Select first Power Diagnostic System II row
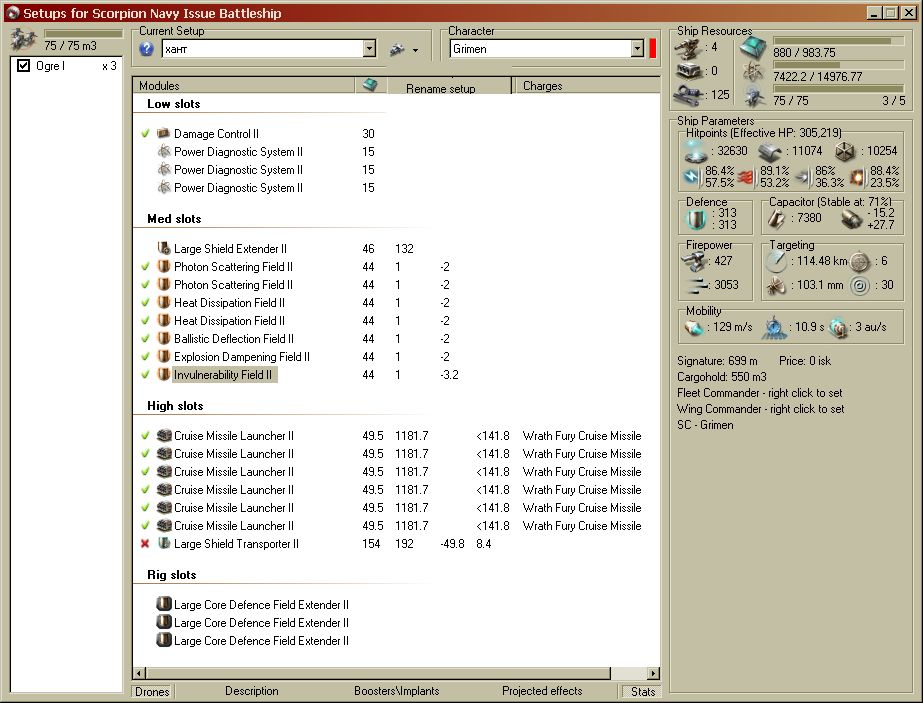This screenshot has width=923, height=703. [x=238, y=152]
